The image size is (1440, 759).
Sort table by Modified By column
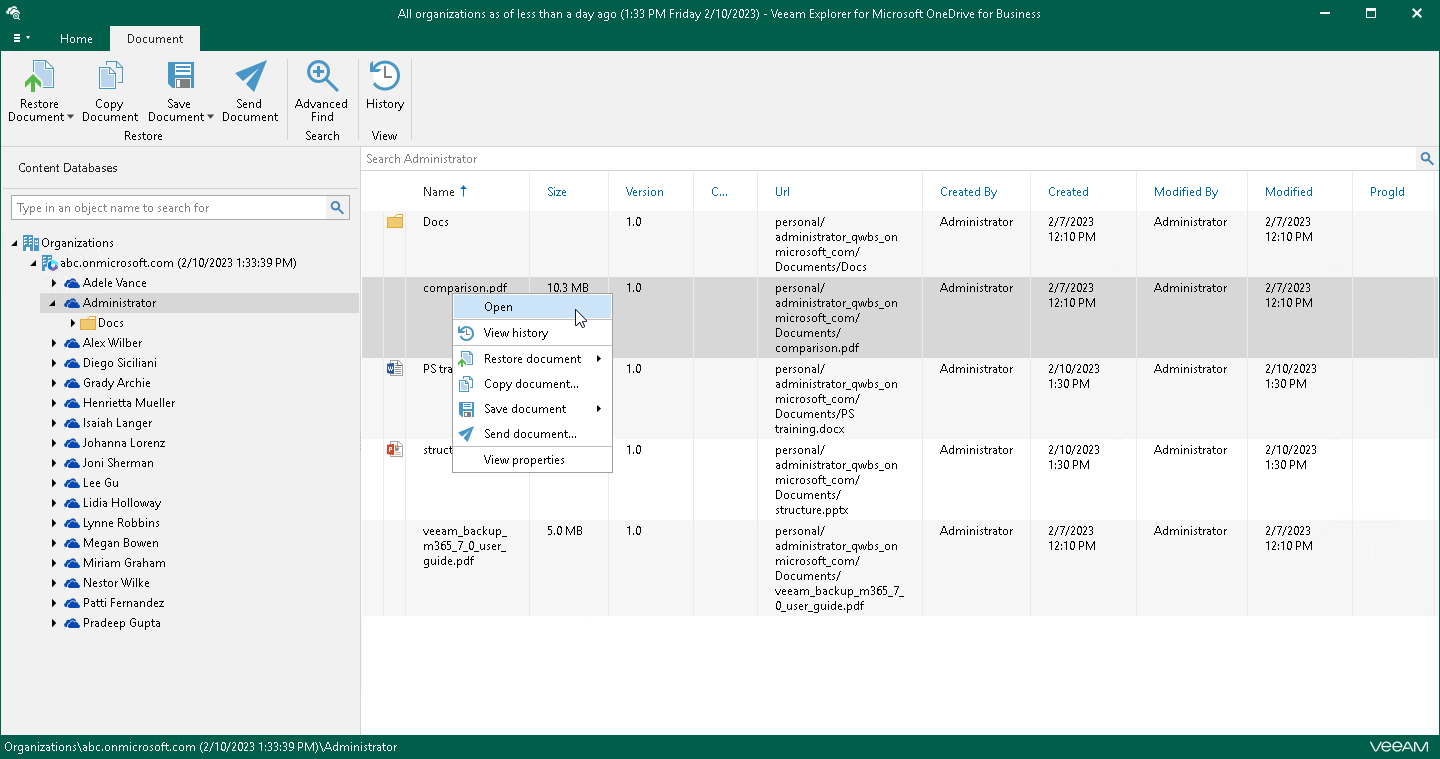point(1186,192)
